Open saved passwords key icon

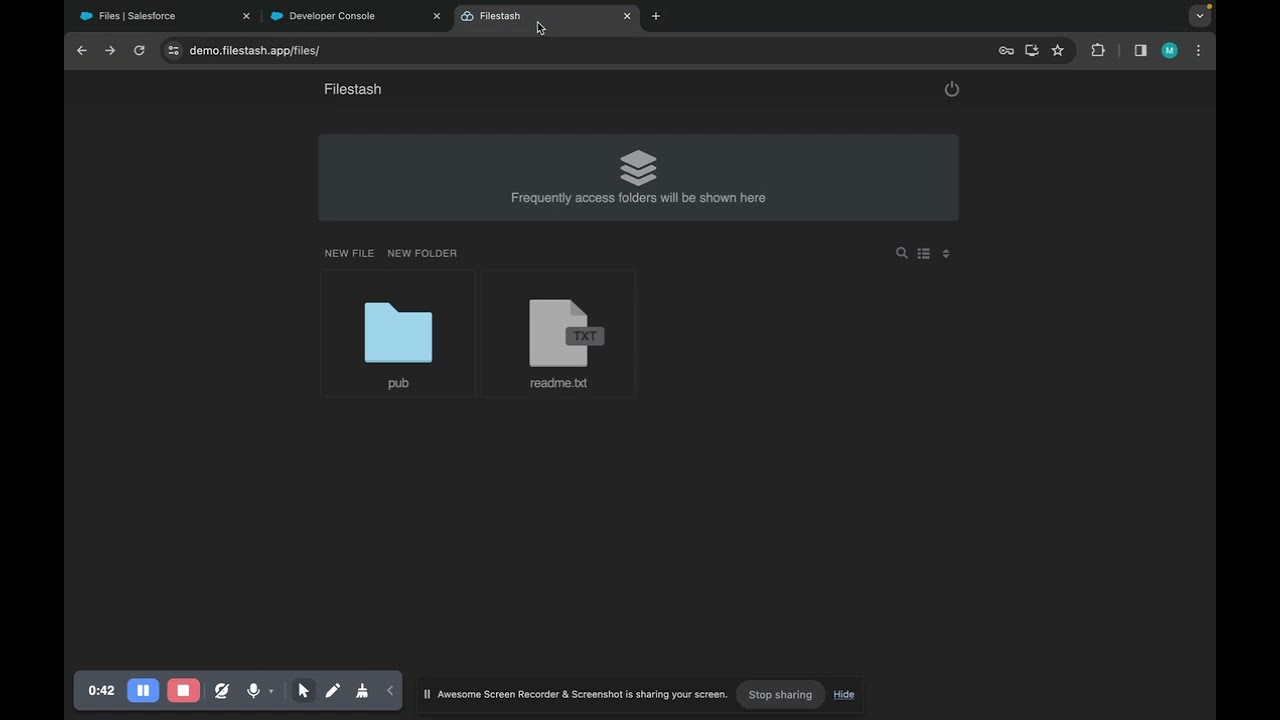(1006, 50)
